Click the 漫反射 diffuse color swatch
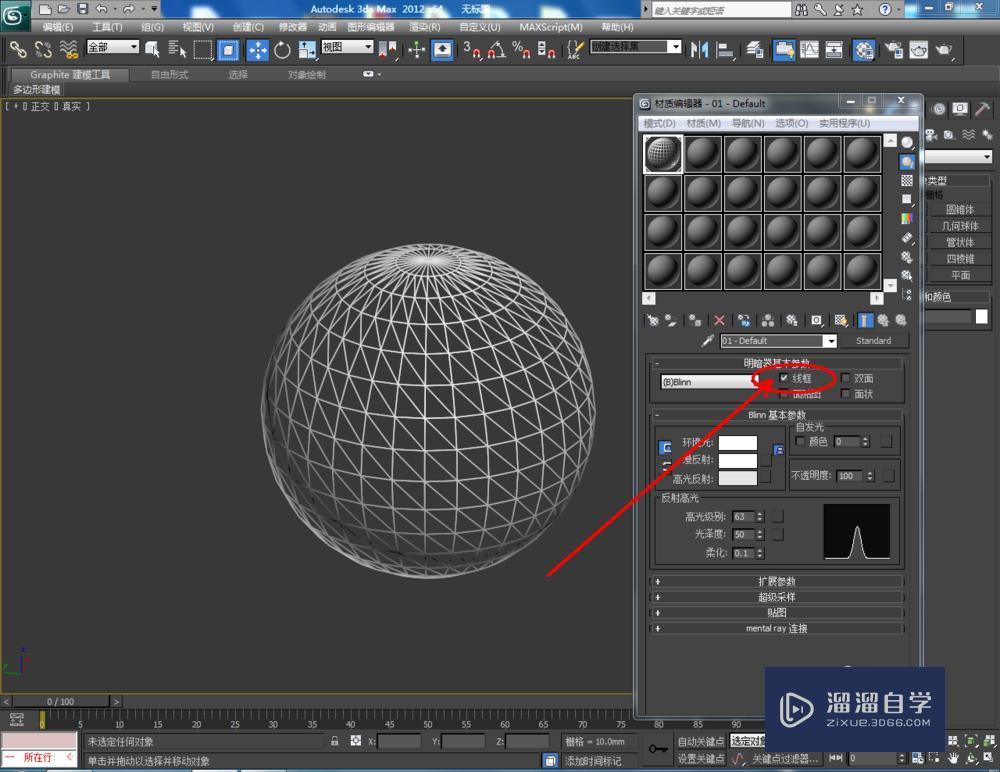 point(739,462)
